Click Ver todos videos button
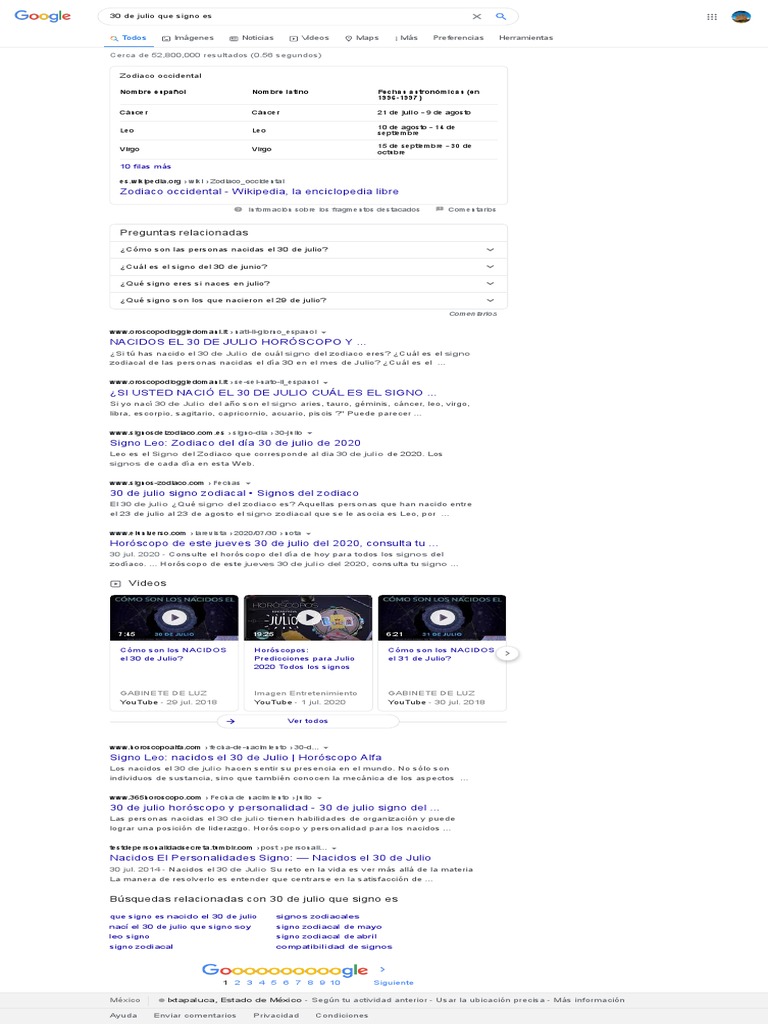768x1024 pixels. point(308,721)
